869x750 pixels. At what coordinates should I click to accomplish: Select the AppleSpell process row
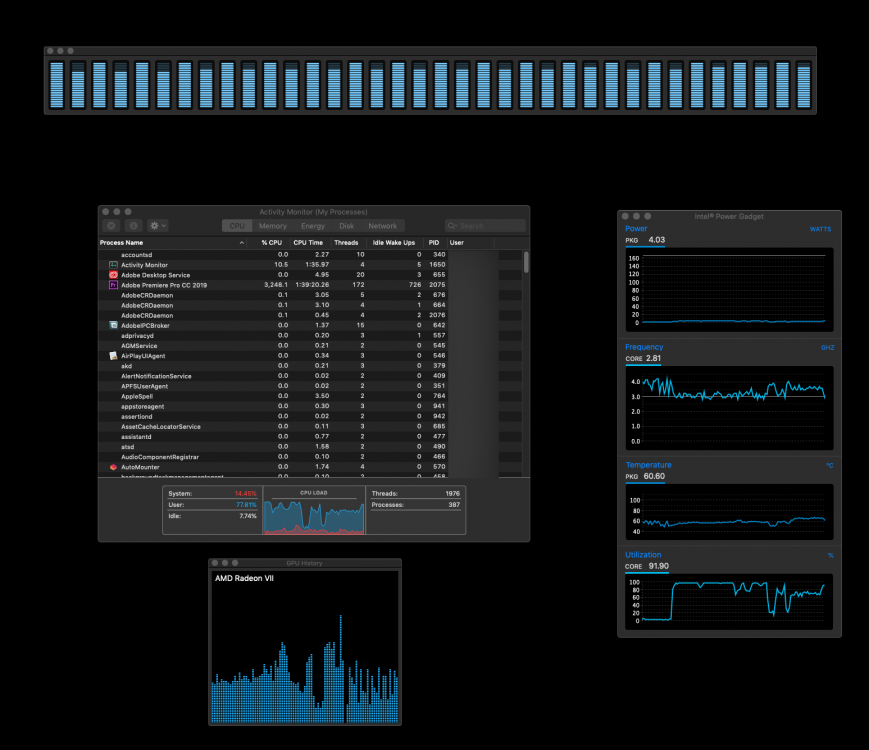[x=310, y=396]
